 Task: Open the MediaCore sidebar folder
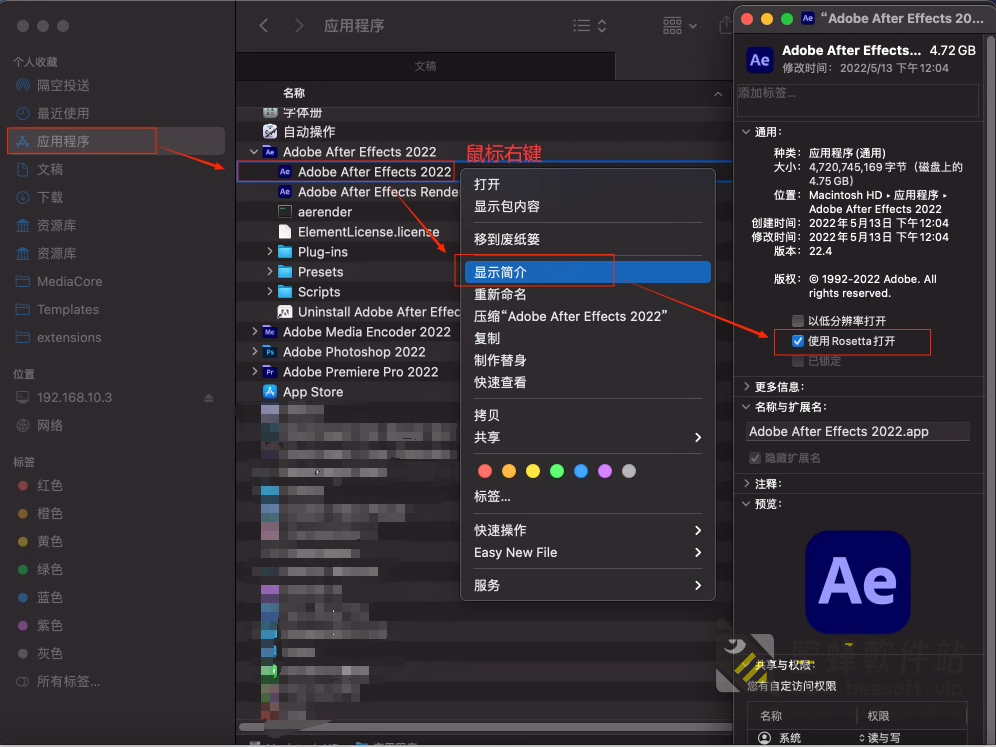pos(69,281)
